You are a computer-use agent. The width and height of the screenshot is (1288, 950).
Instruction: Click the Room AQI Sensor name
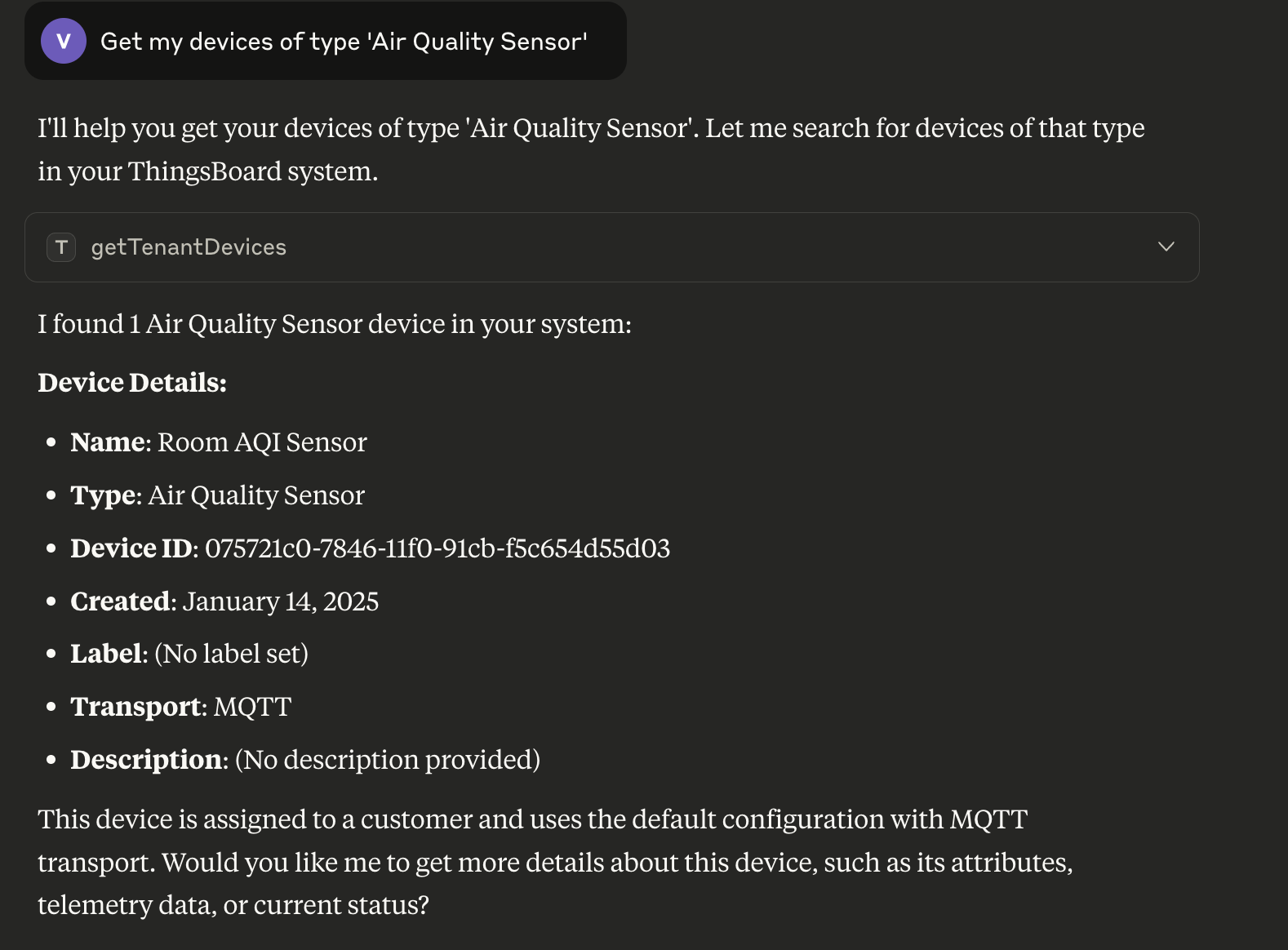pyautogui.click(x=262, y=442)
